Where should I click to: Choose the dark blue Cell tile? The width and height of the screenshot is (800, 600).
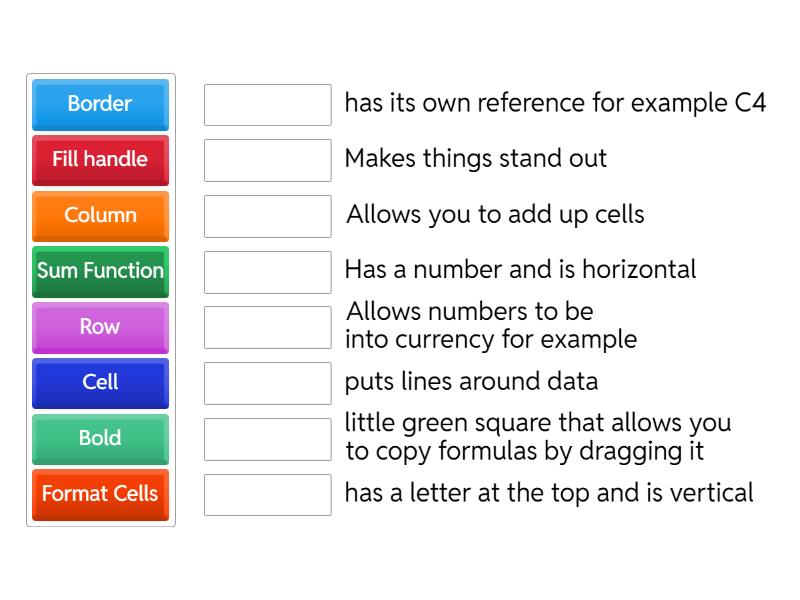pos(100,382)
